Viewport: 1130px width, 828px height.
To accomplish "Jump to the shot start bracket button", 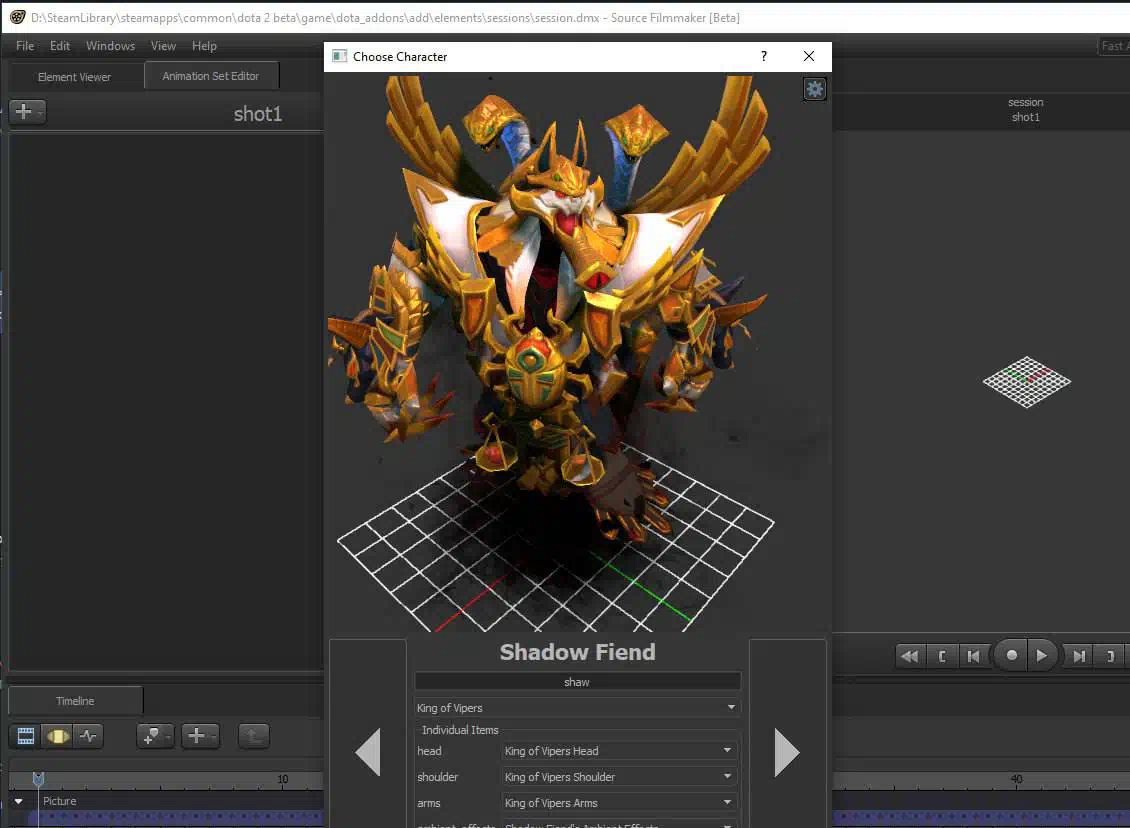I will 942,656.
